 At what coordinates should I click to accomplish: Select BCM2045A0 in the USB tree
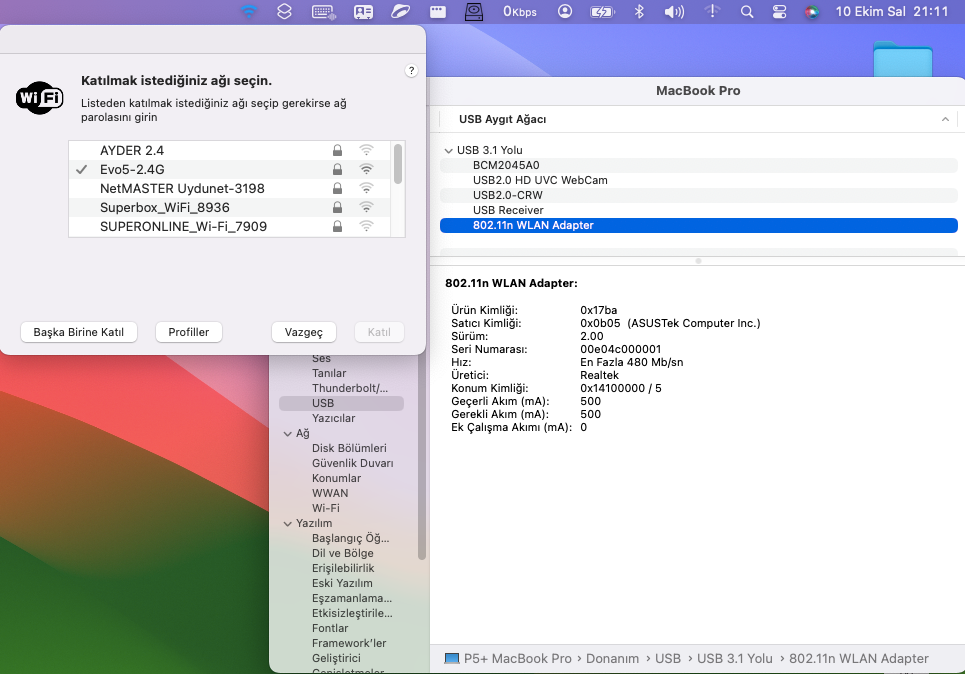pyautogui.click(x=699, y=165)
